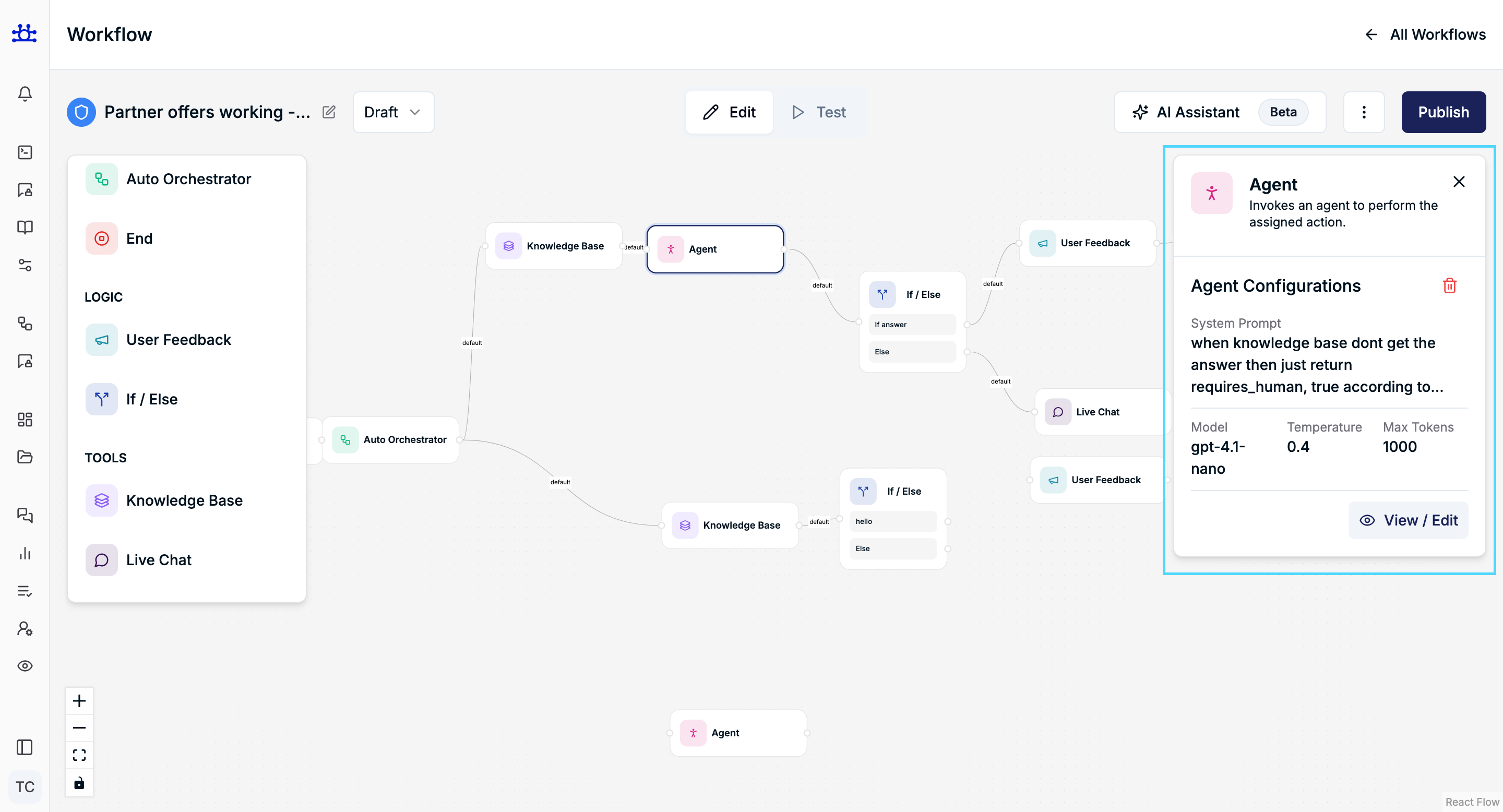Close the Agent details panel
Viewport: 1503px width, 812px height.
[1459, 182]
